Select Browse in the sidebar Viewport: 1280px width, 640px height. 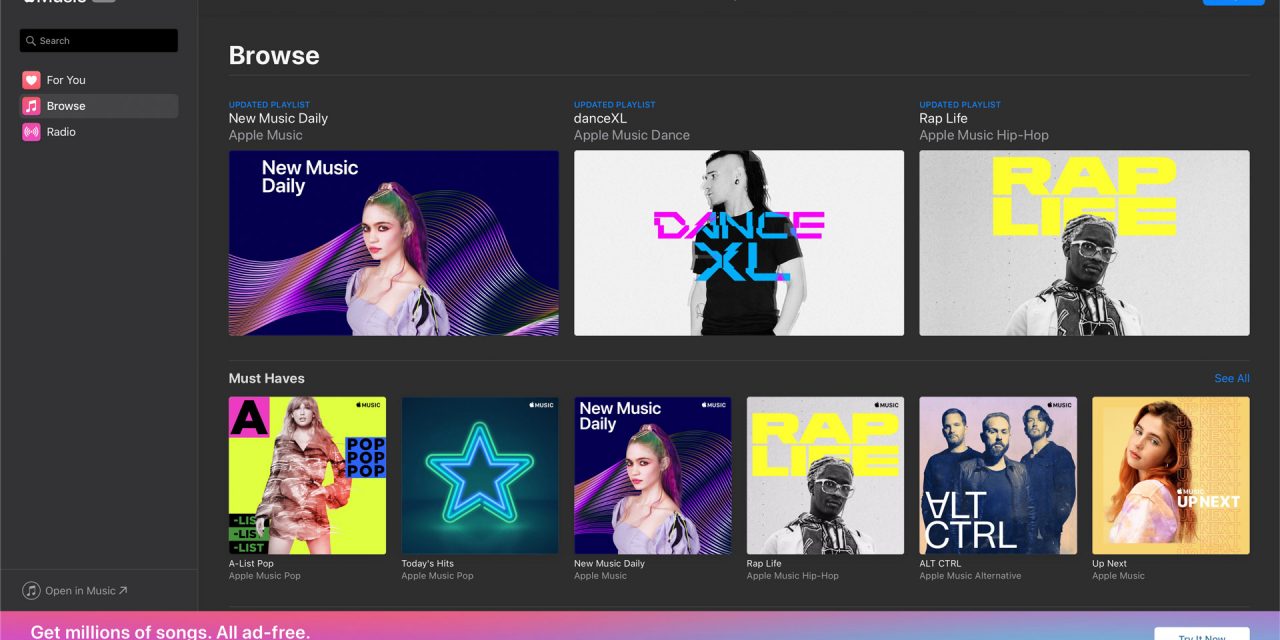click(x=99, y=106)
